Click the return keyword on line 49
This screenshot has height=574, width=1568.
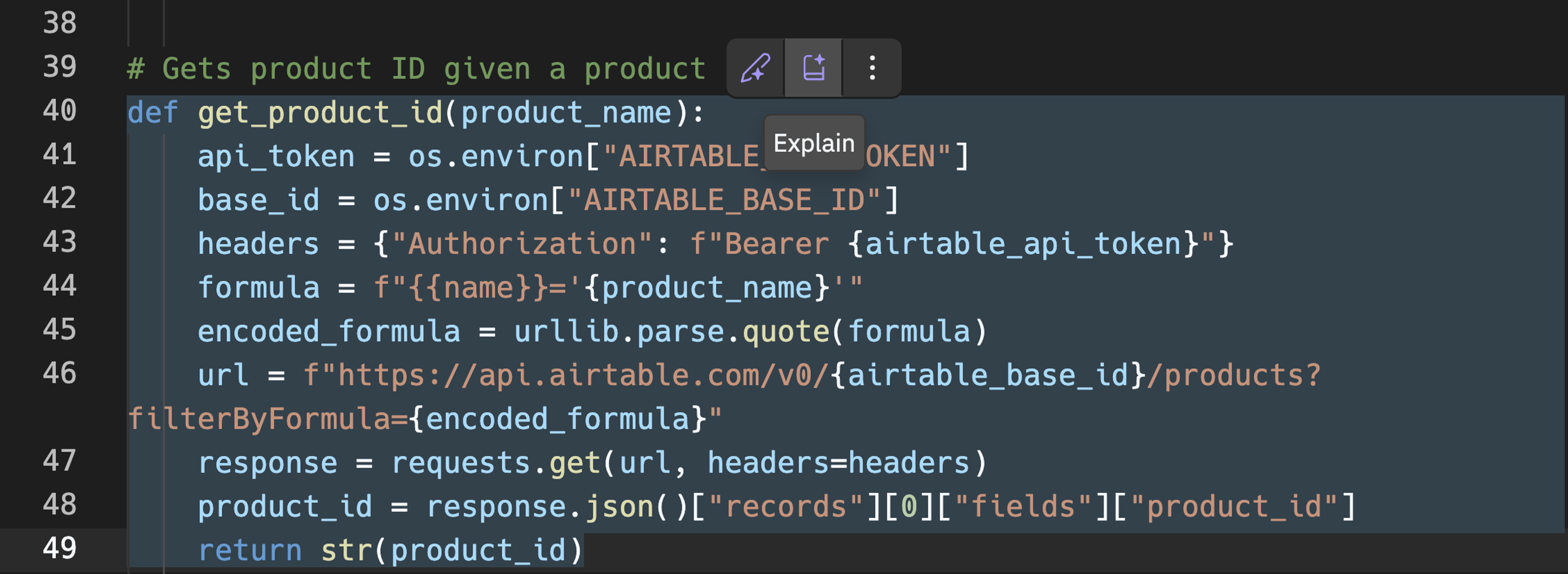pyautogui.click(x=249, y=550)
